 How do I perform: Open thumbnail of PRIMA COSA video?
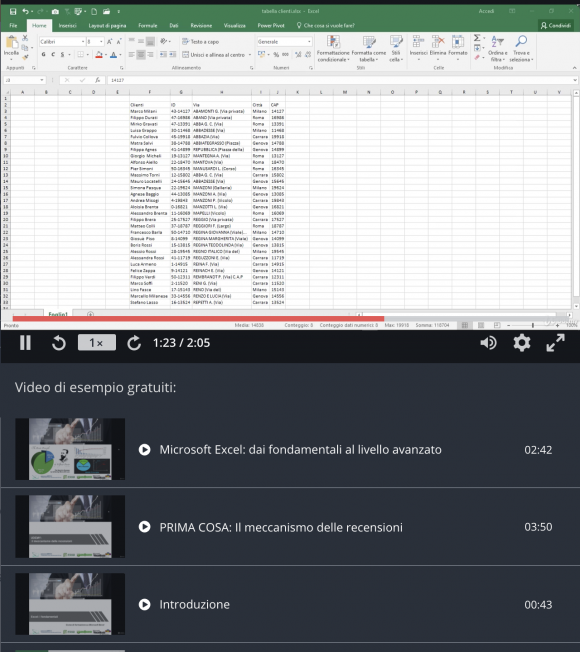pyautogui.click(x=70, y=526)
